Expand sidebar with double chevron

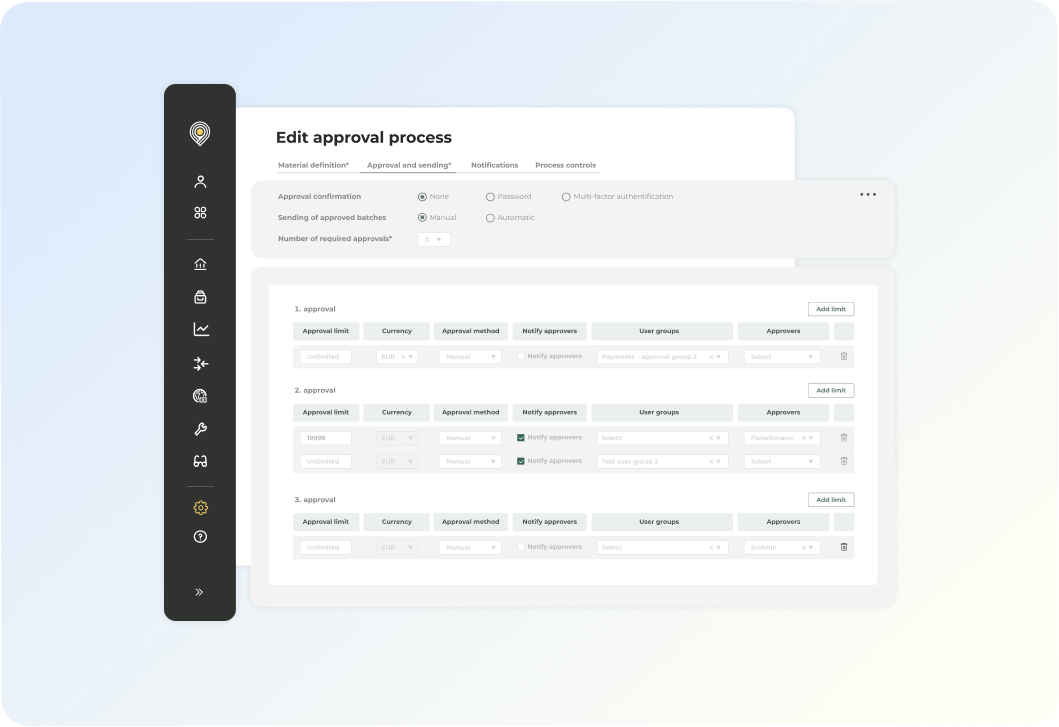(199, 592)
